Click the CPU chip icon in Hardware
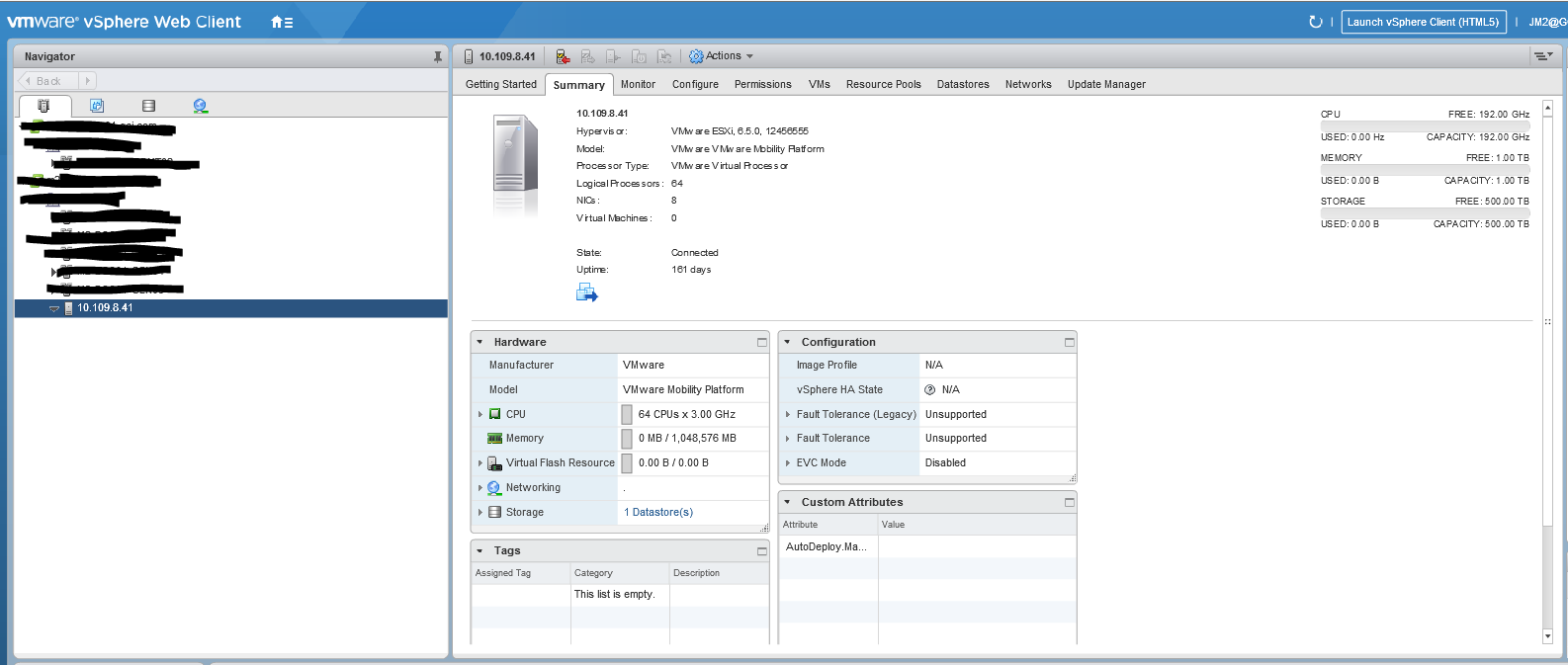Viewport: 1568px width, 665px height. point(495,414)
